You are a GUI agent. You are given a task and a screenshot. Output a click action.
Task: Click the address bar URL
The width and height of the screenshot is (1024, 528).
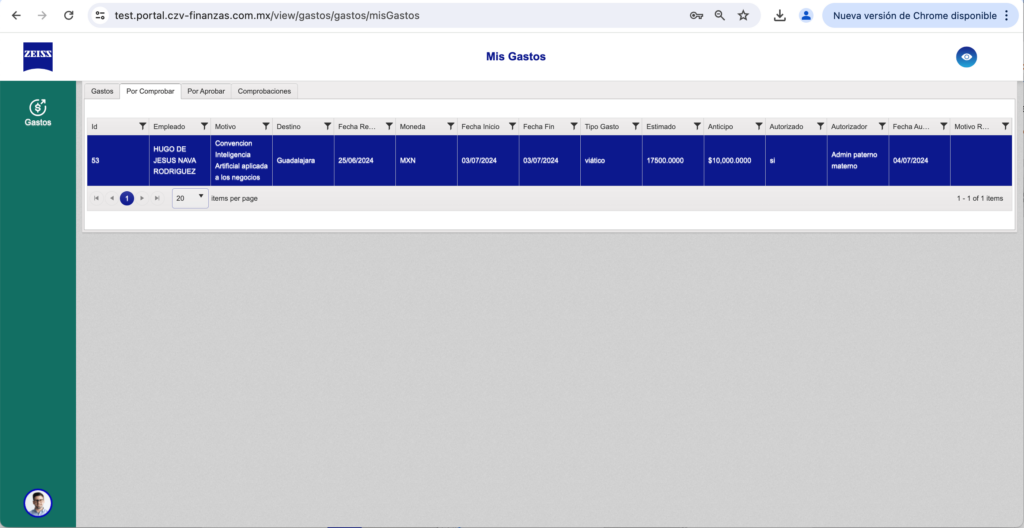pos(266,15)
